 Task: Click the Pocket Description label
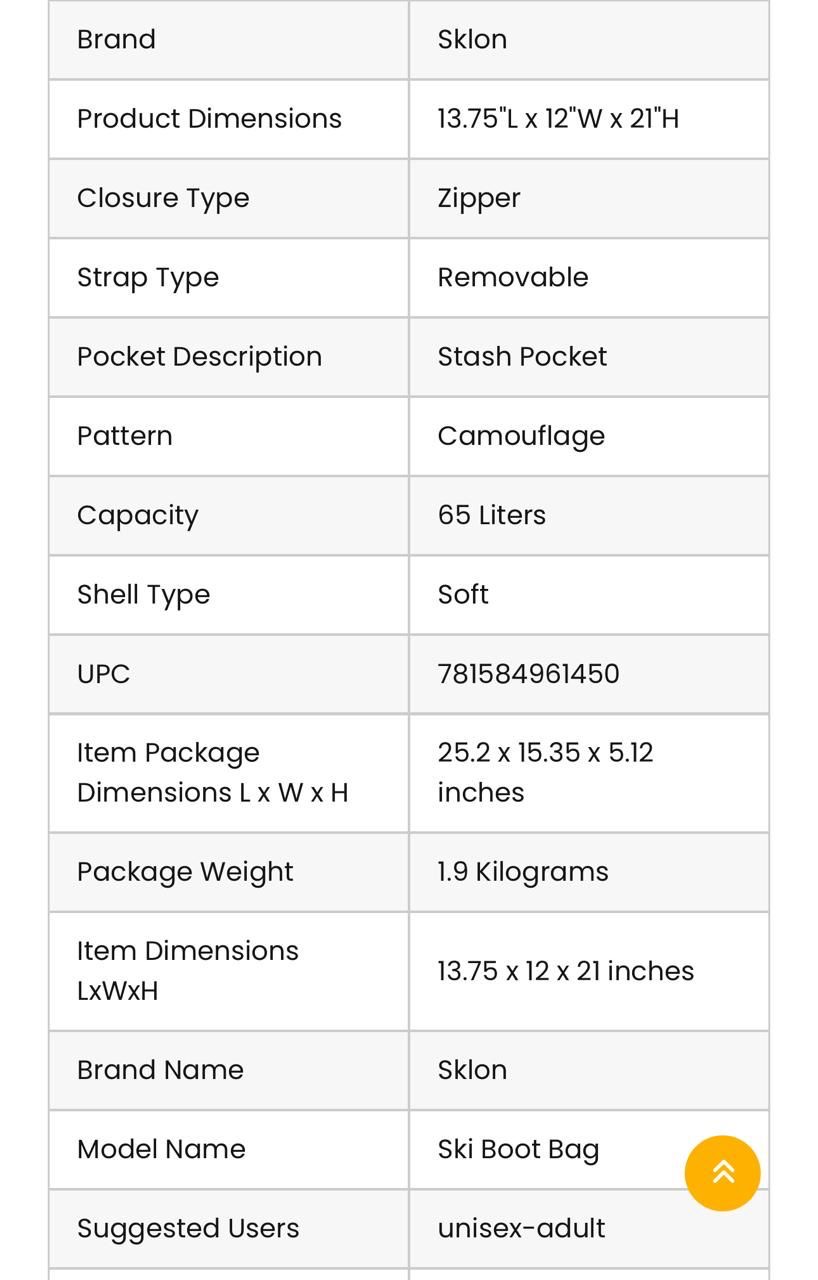point(199,357)
